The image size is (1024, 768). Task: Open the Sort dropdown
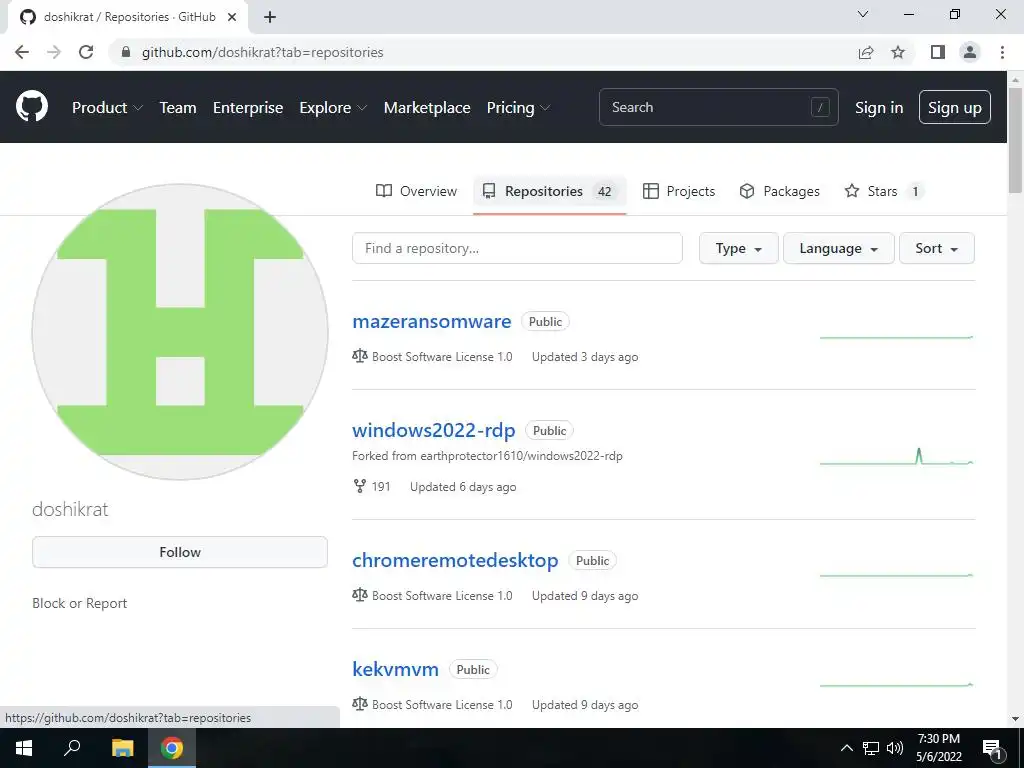point(936,248)
